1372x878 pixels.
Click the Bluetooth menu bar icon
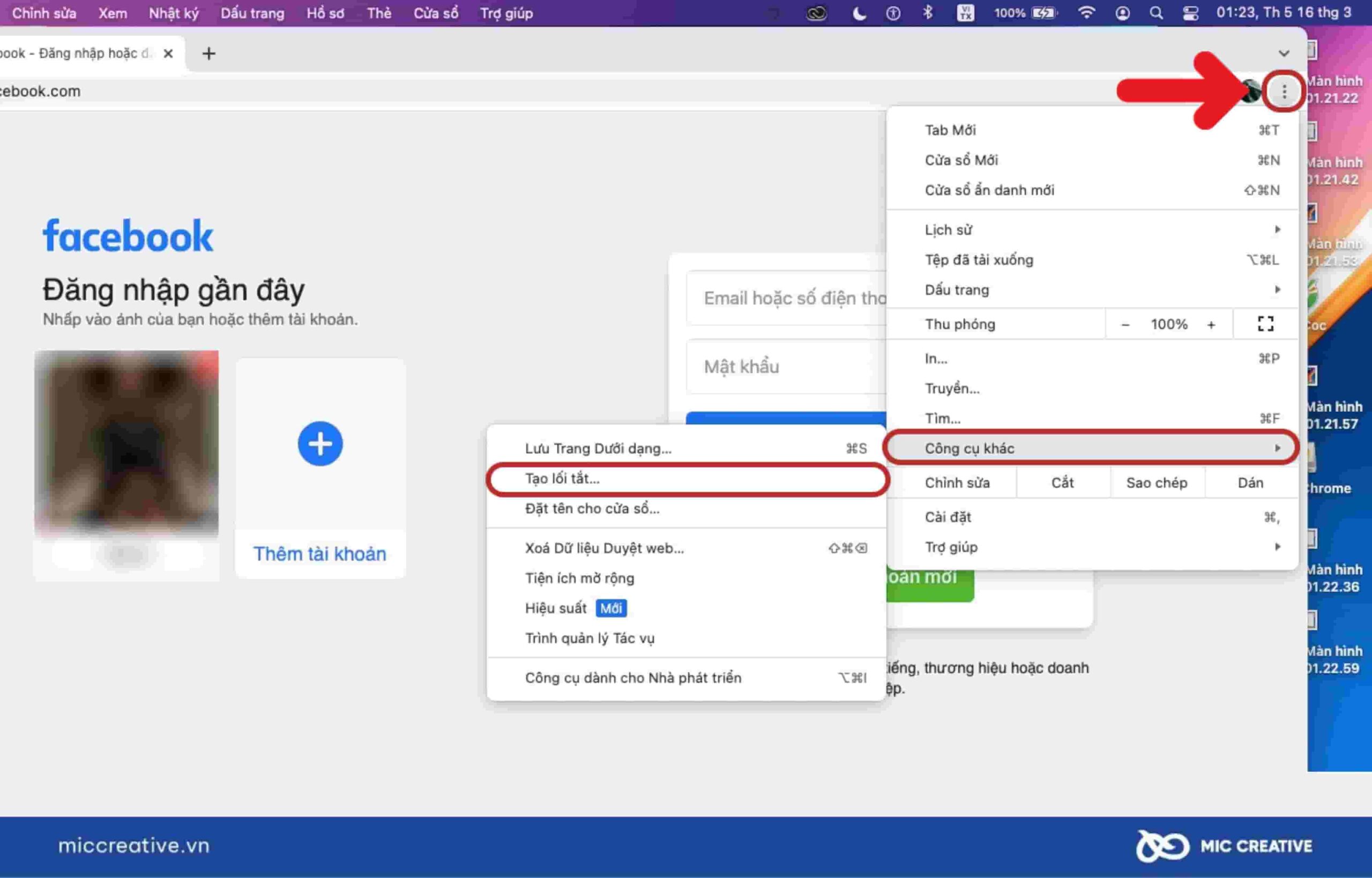coord(928,12)
